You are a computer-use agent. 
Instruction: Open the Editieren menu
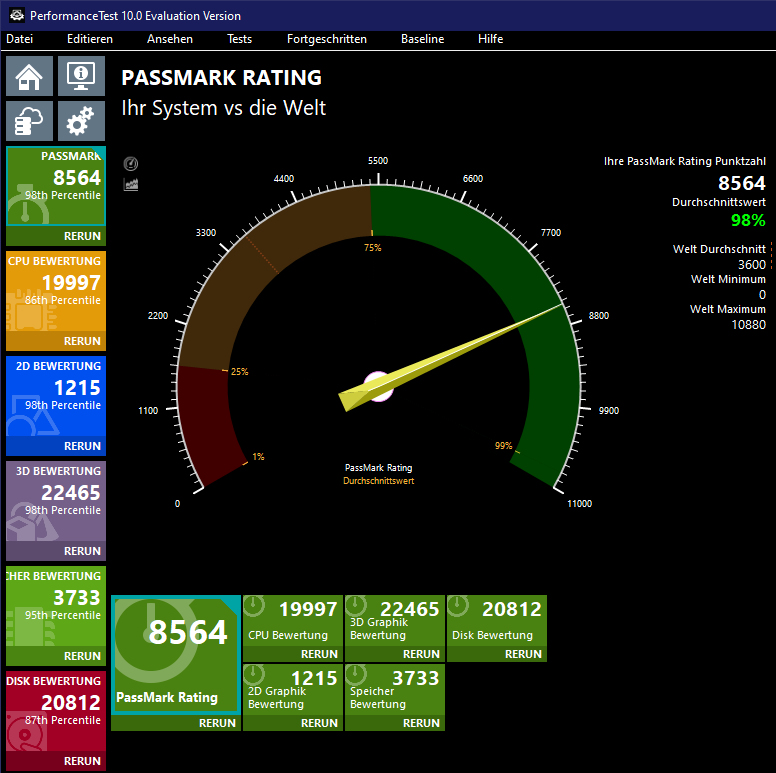pos(90,39)
